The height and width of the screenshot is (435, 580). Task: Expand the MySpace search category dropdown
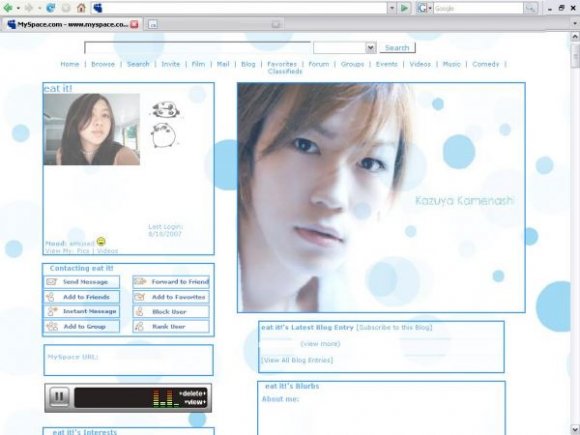point(371,48)
